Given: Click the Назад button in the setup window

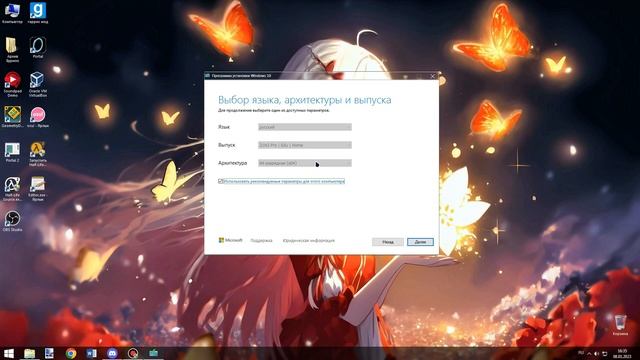Looking at the screenshot, I should click(388, 242).
